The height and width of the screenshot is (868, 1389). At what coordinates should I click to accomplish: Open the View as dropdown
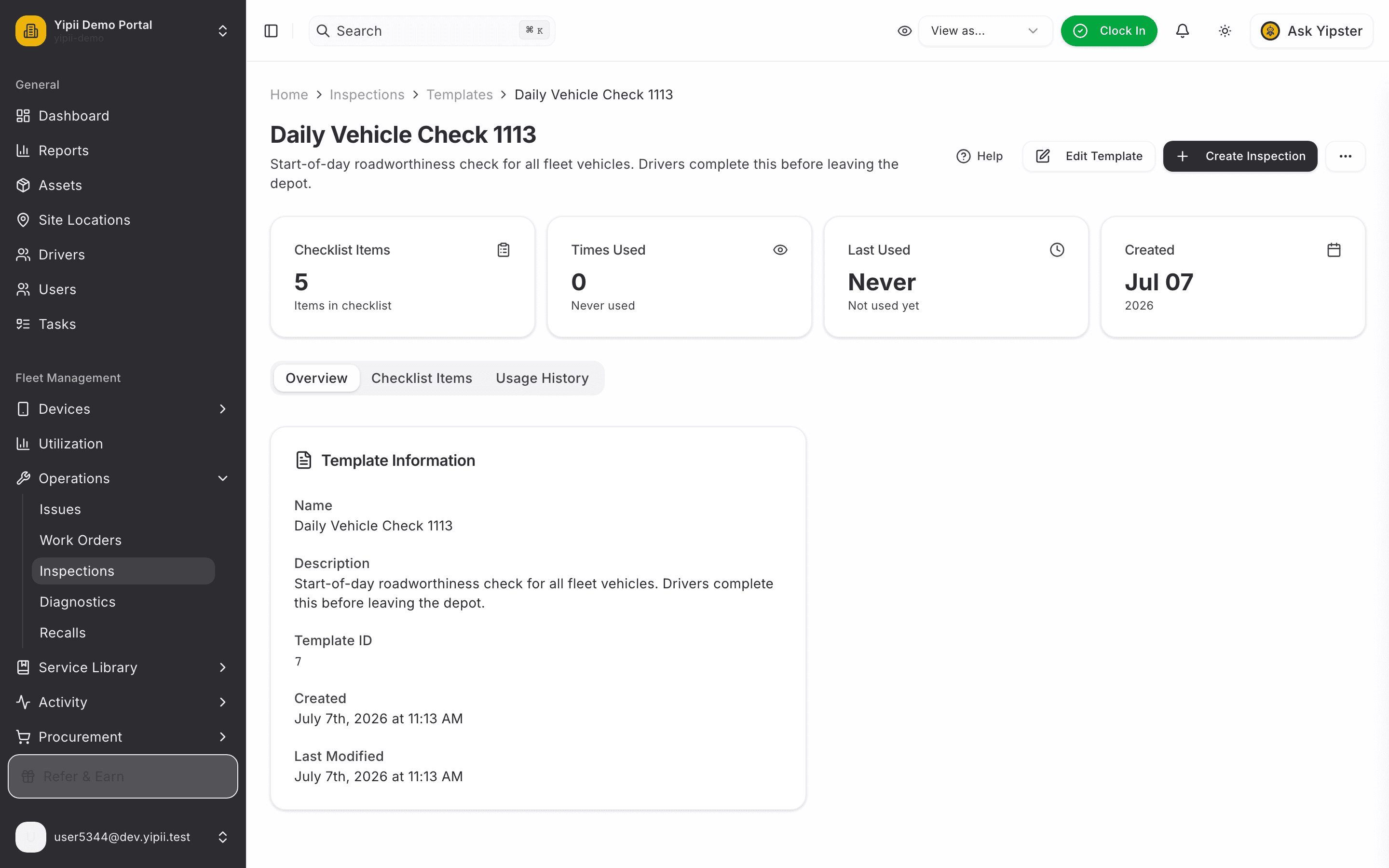point(985,31)
